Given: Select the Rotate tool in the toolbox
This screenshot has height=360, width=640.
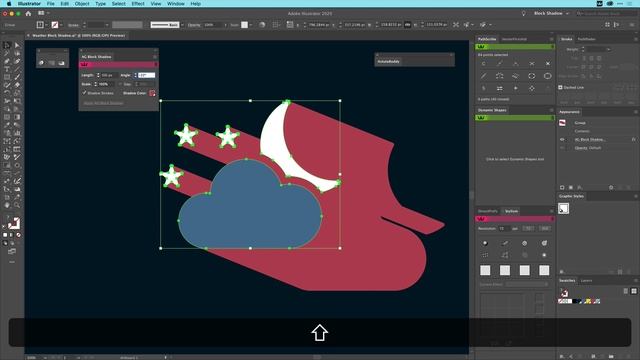Looking at the screenshot, I should click(7, 93).
